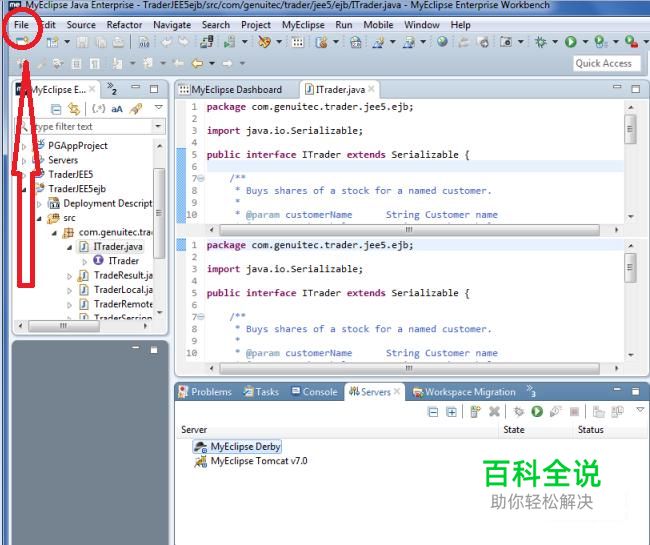Click the Debug bug icon in toolbar
Viewport: 650px width, 545px height.
(540, 42)
